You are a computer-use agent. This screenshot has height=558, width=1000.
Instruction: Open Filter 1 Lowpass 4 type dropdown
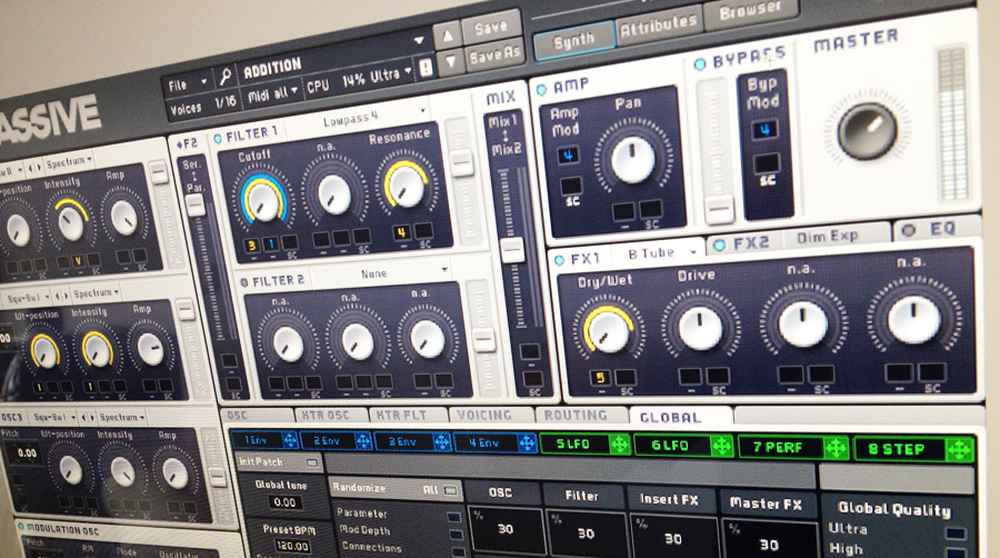[357, 118]
